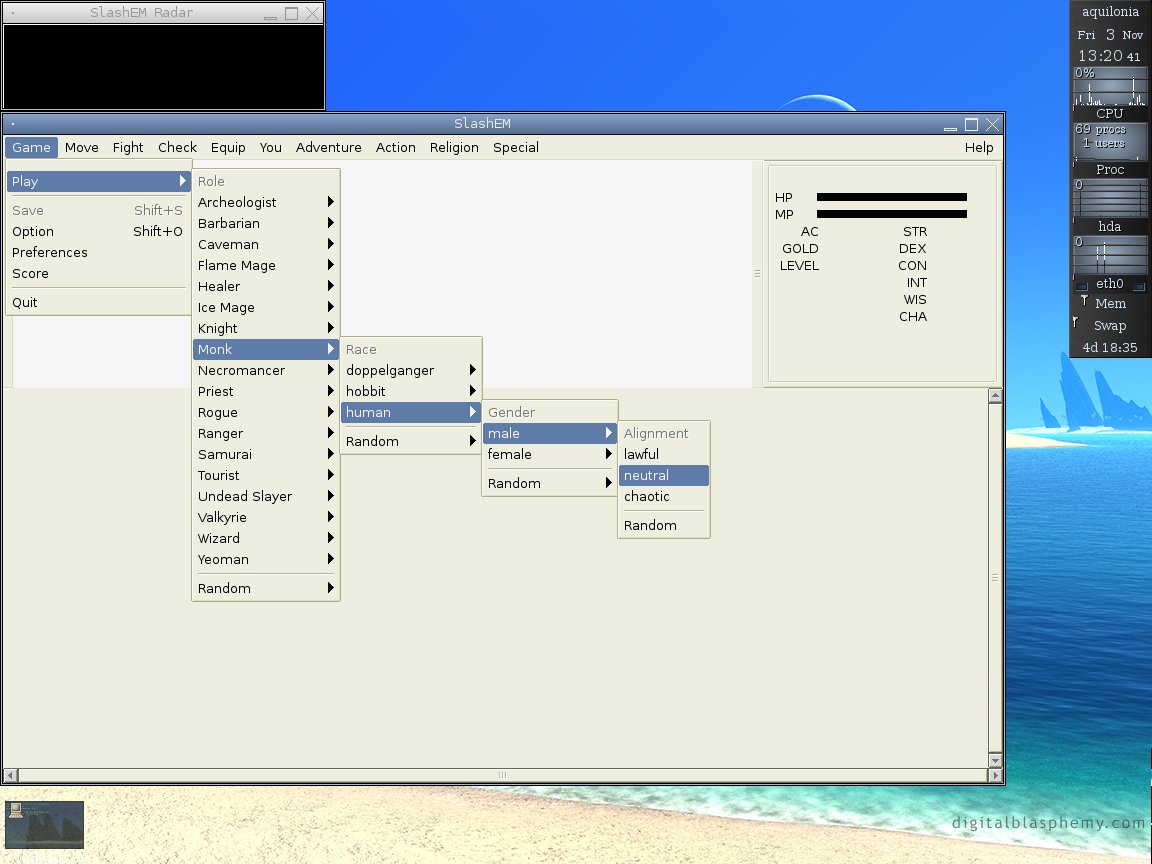Click the SlashEM window menu icon in the title bar
Screen dimensions: 1152x864
[x=12, y=124]
